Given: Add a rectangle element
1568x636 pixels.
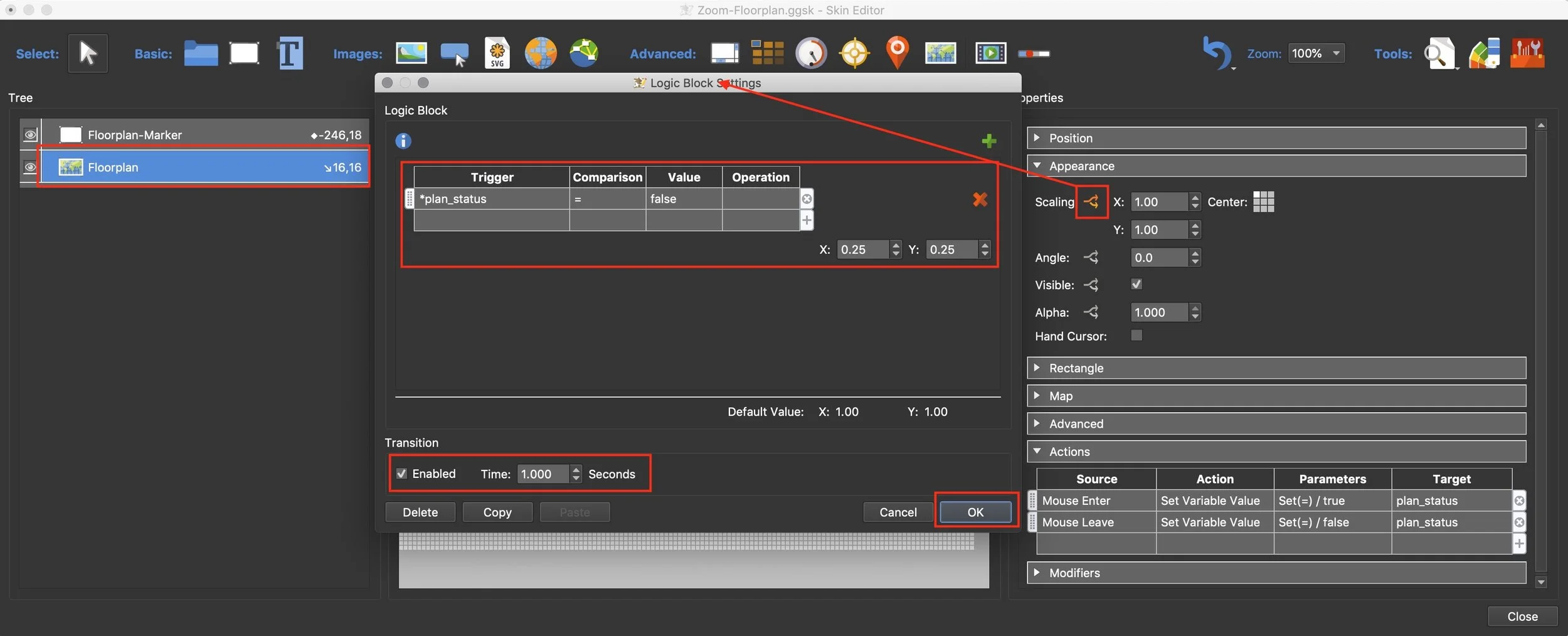Looking at the screenshot, I should click(244, 53).
